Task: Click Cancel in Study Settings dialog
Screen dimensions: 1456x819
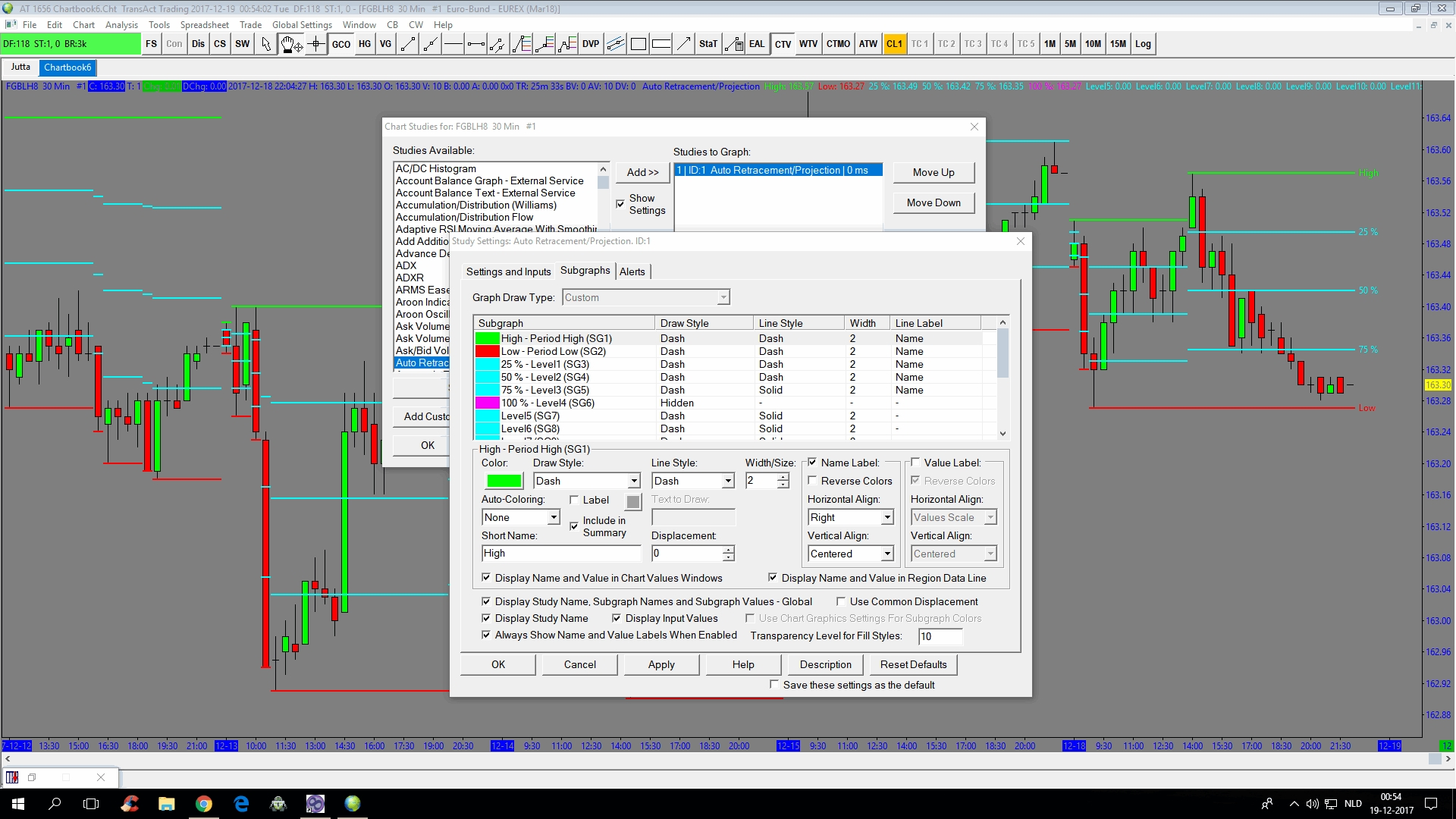Action: point(579,664)
